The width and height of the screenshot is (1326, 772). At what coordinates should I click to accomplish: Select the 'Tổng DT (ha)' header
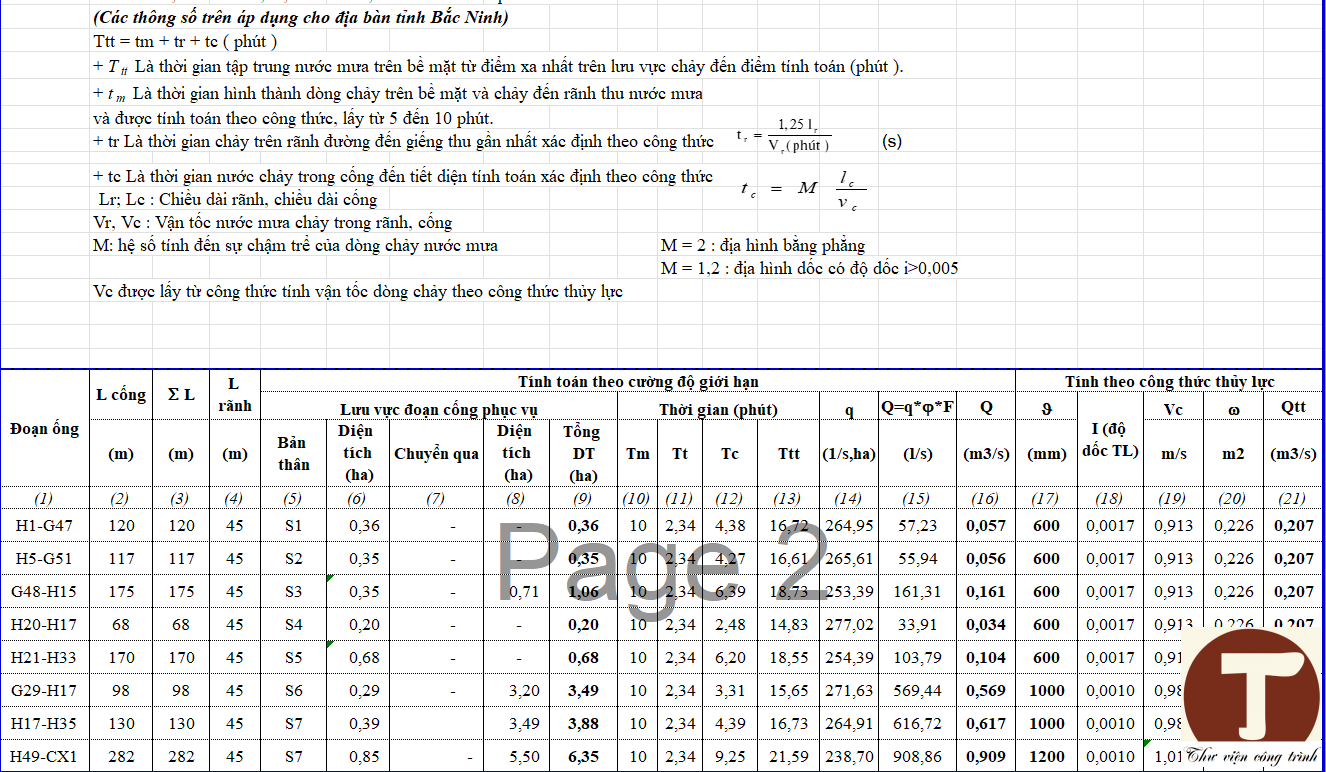coord(581,453)
